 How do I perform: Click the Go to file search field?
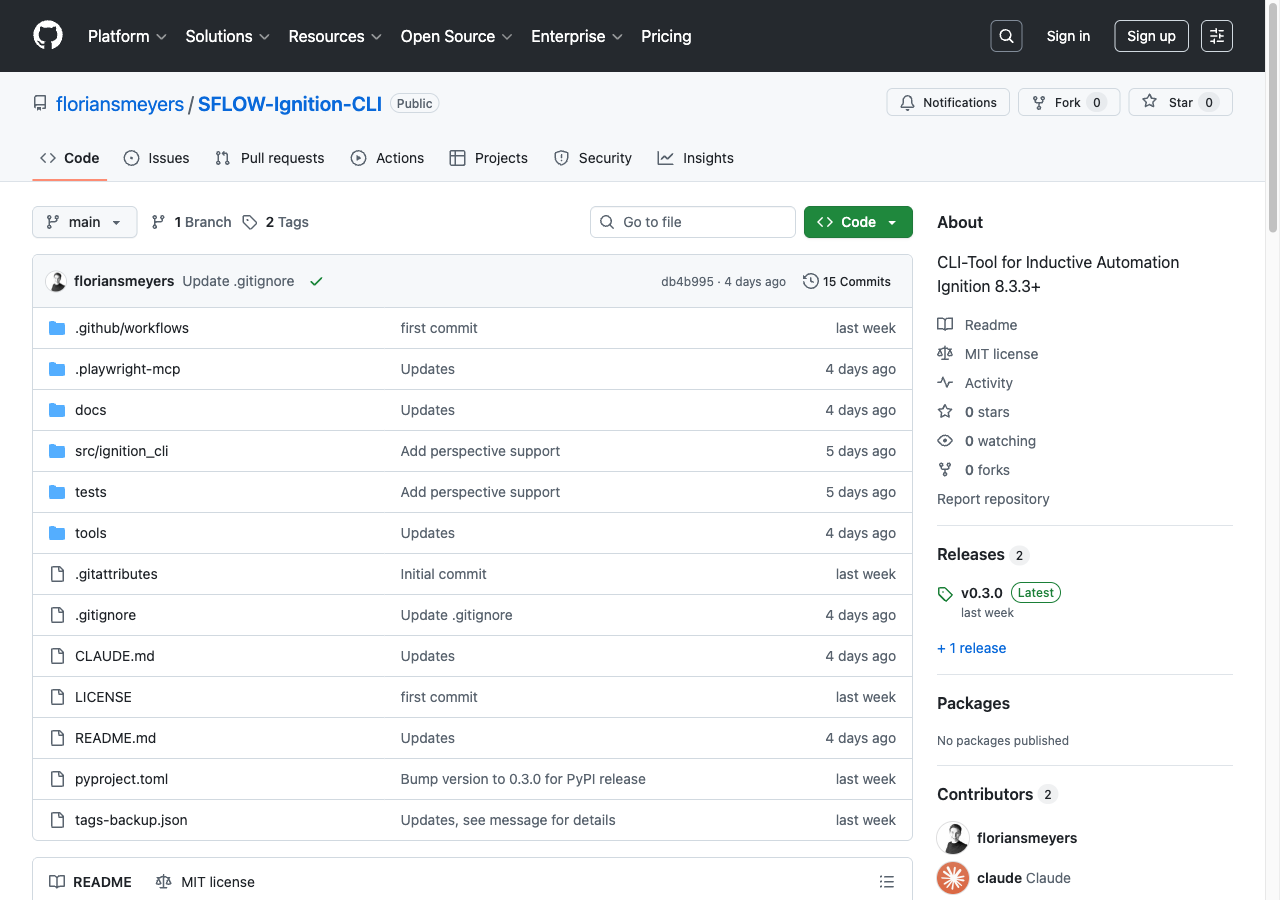pyautogui.click(x=692, y=222)
